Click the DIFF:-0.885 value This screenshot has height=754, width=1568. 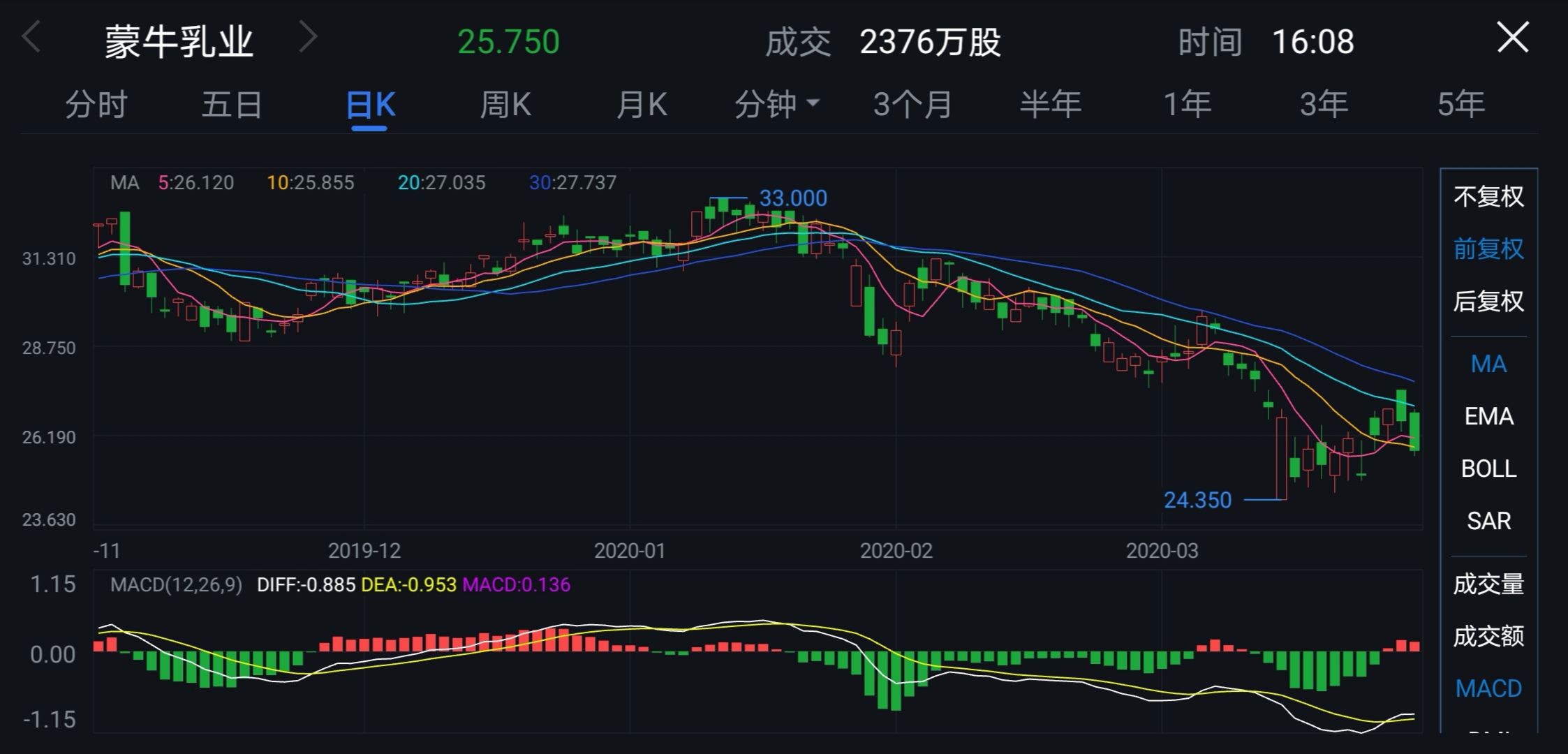point(306,585)
